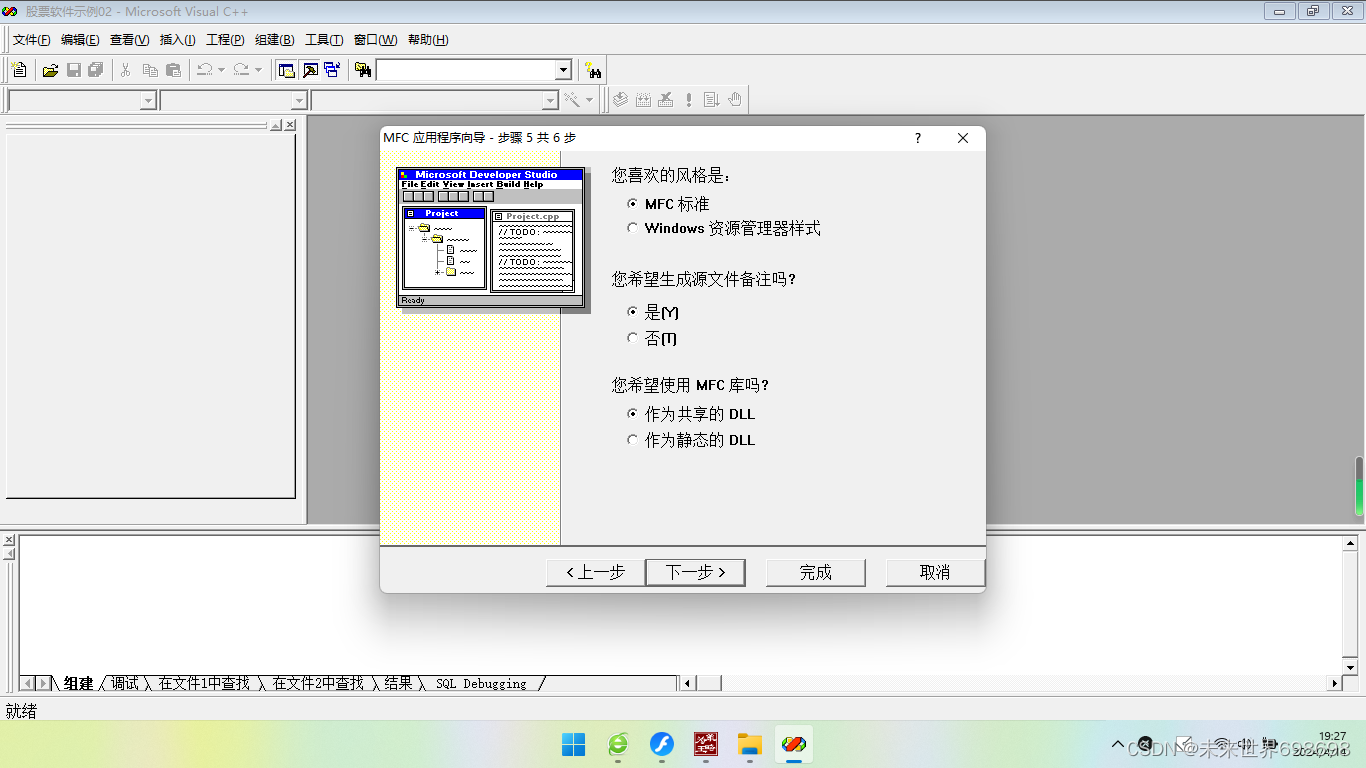This screenshot has height=768, width=1366.
Task: Click the Save All toolbar icon
Action: pyautogui.click(x=96, y=70)
